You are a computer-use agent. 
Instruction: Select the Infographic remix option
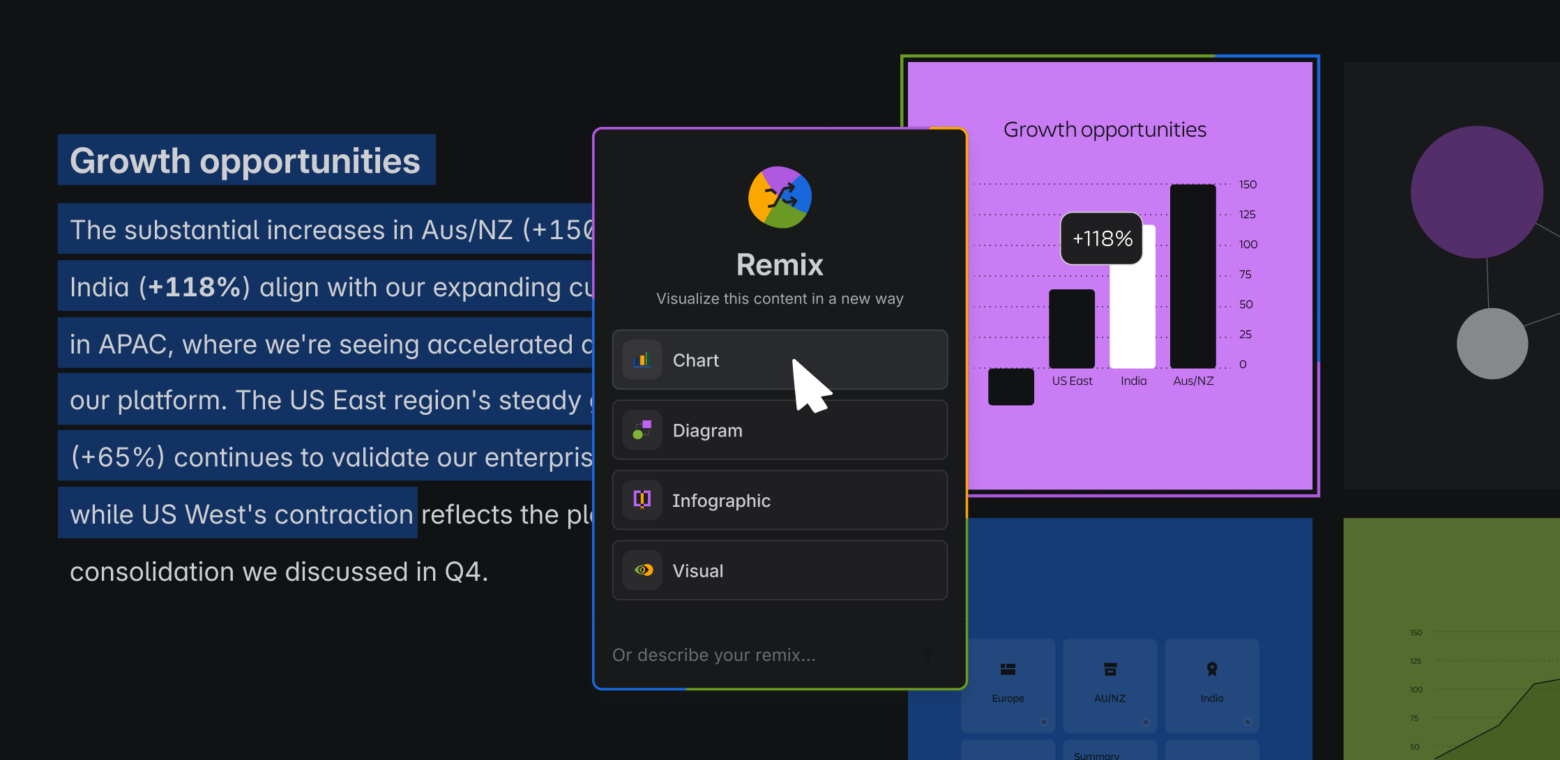pyautogui.click(x=780, y=500)
